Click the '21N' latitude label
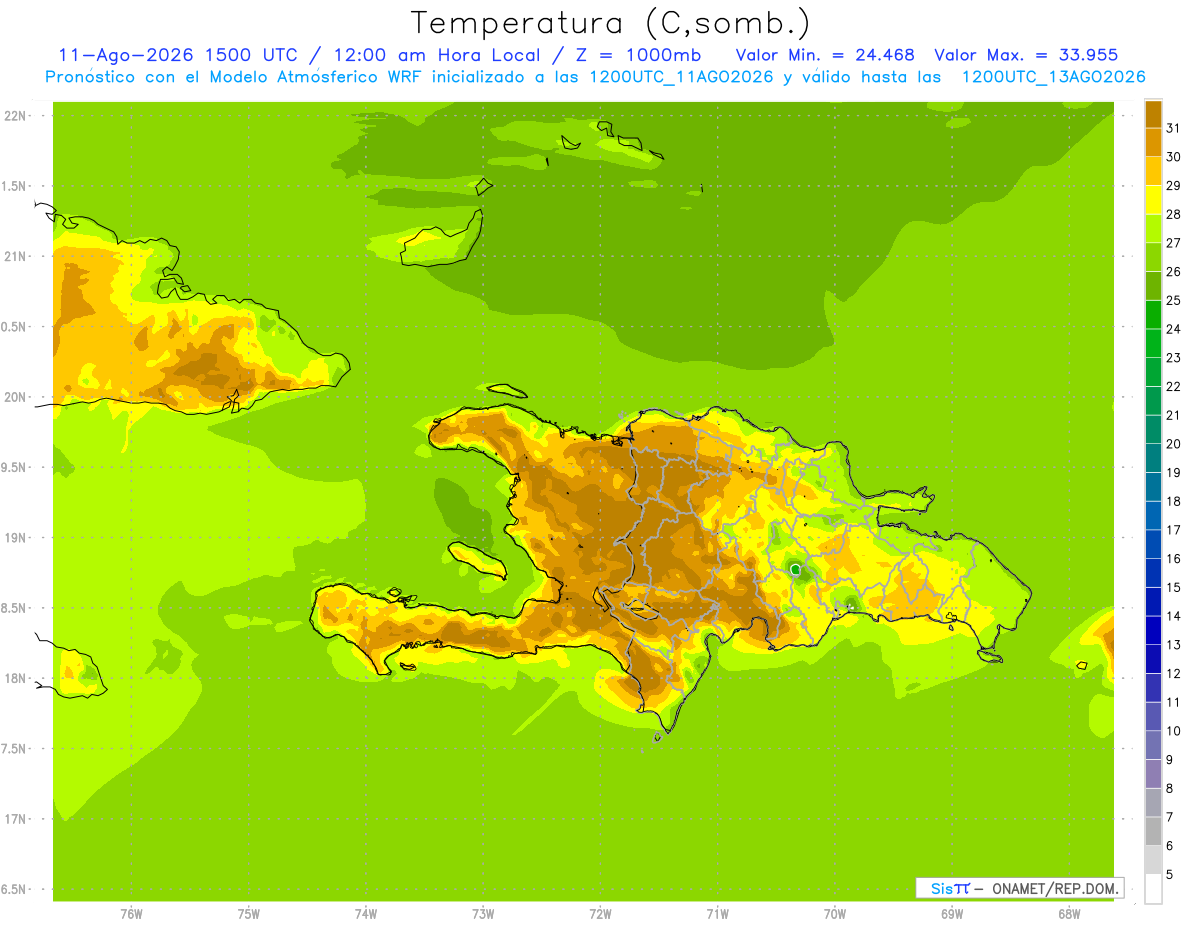This screenshot has width=1200, height=927. [x=15, y=257]
